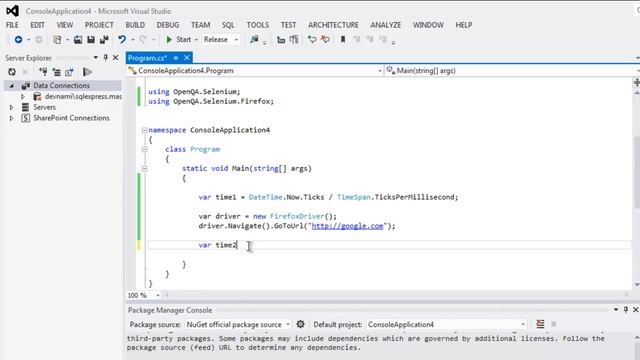
Task: Open the 100 % zoom level dropdown
Action: point(144,295)
